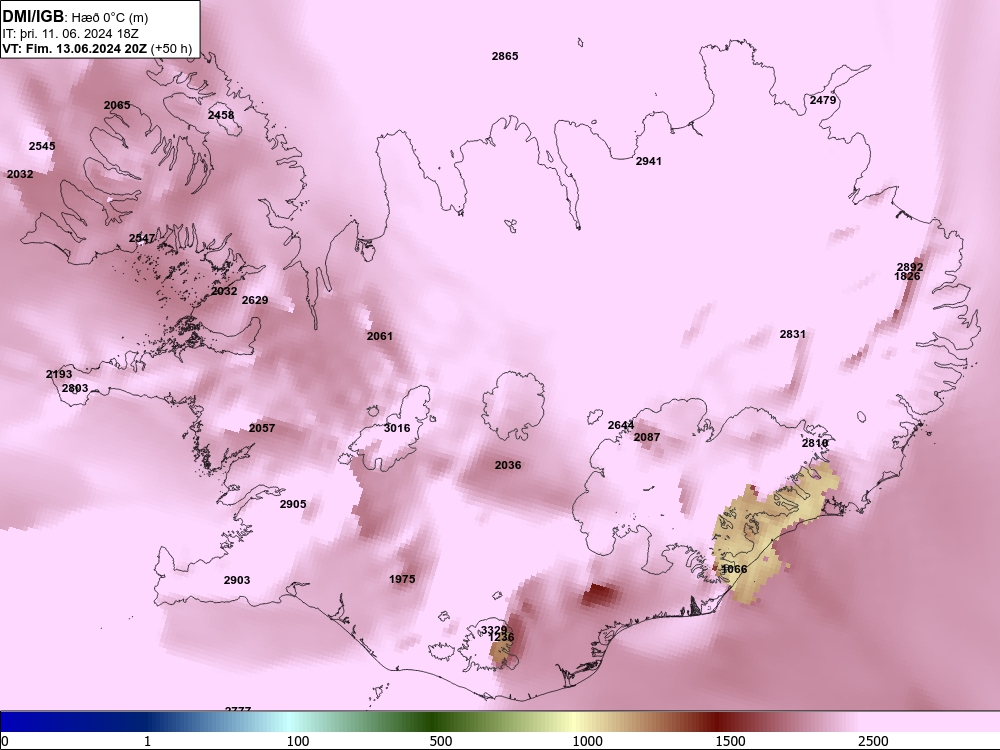Click the map value 2941
This screenshot has width=1000, height=750.
tap(649, 161)
